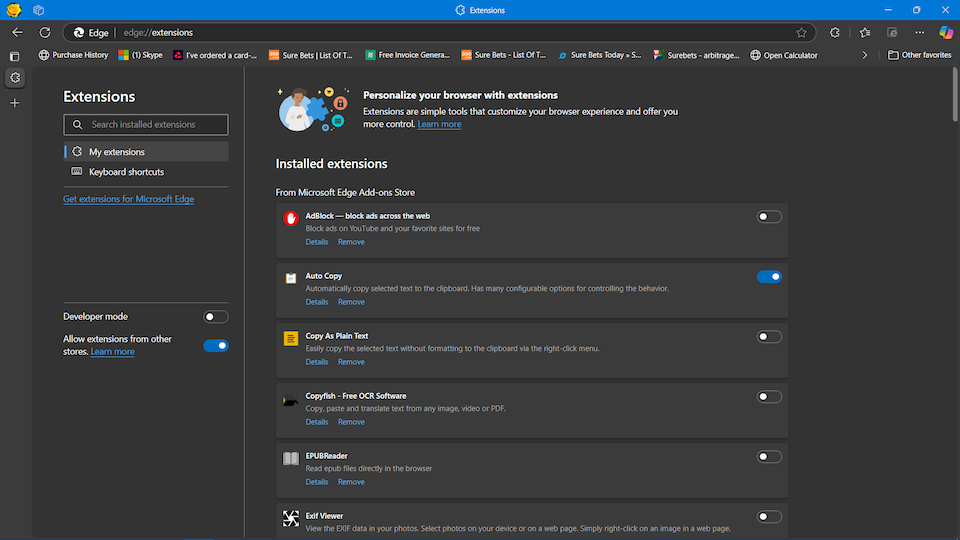Remove the EPUBReader extension

351,482
